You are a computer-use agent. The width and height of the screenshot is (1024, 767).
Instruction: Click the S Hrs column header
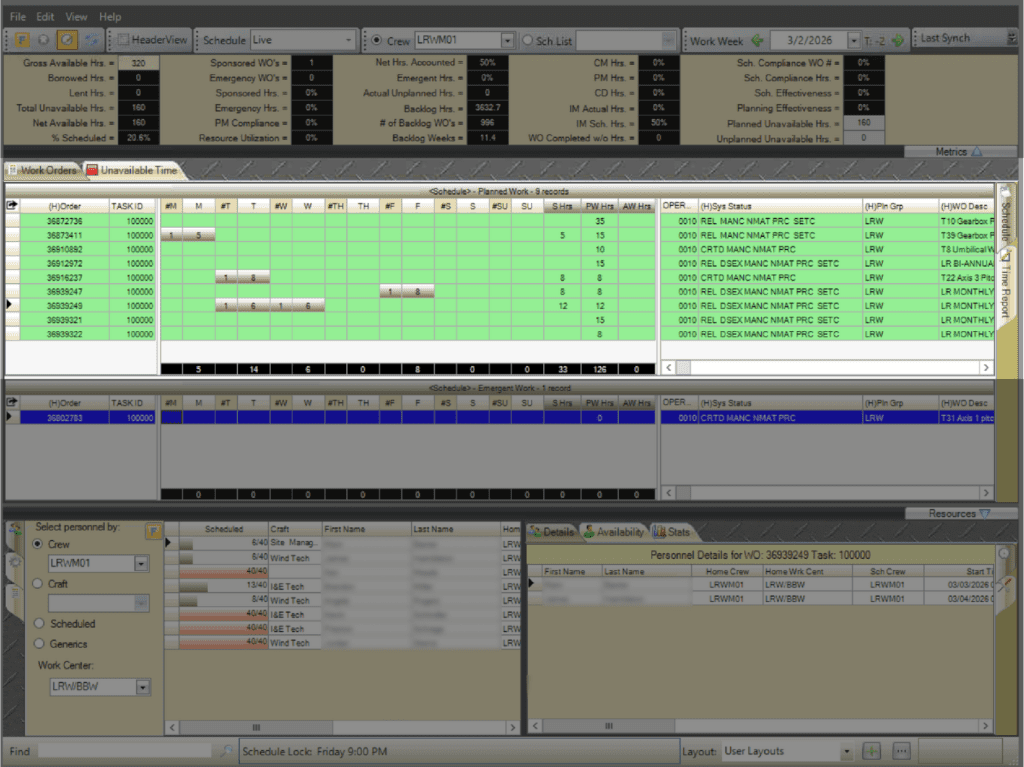(562, 206)
